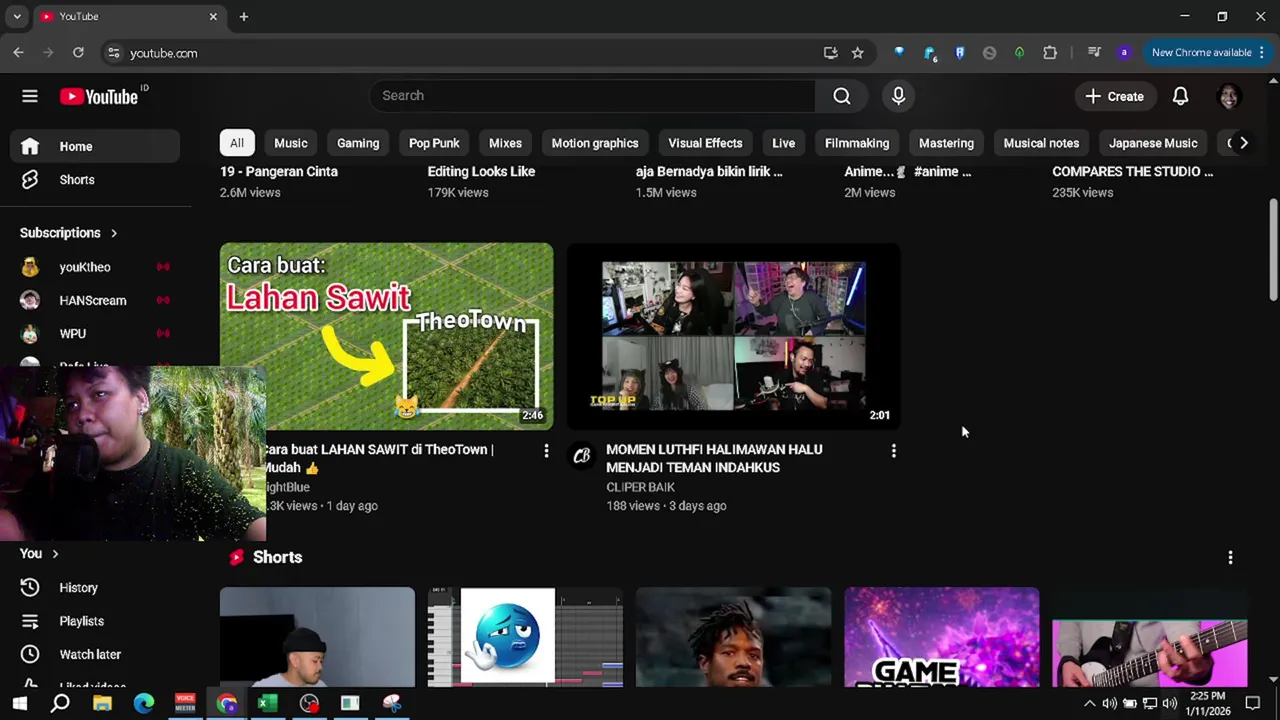Select the Music category chip
The image size is (1280, 720).
pos(291,143)
